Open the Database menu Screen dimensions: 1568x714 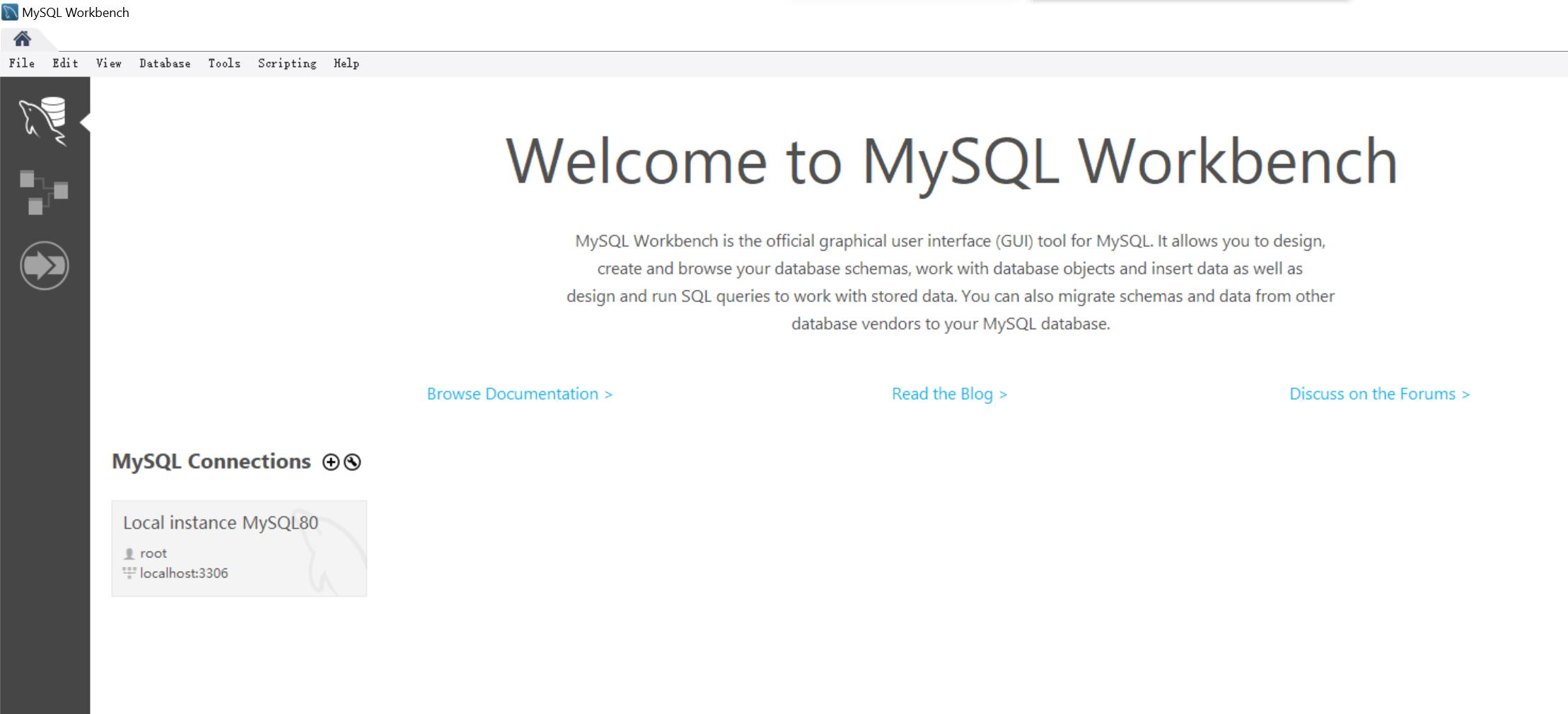point(165,63)
